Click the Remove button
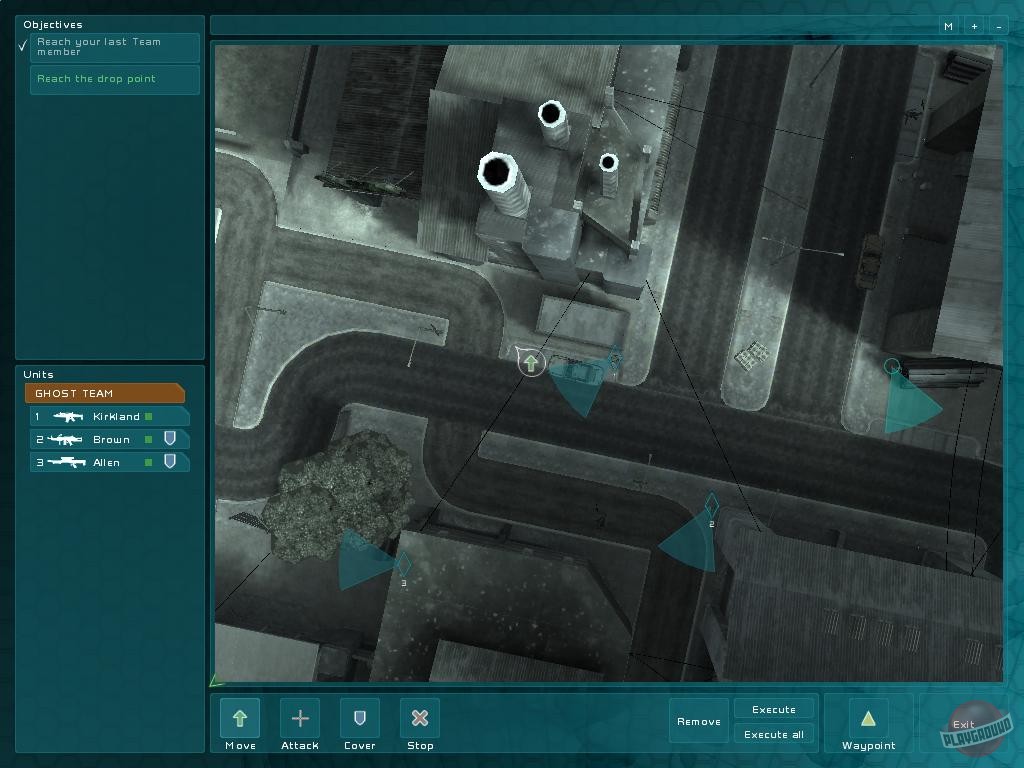The image size is (1024, 768). [698, 721]
